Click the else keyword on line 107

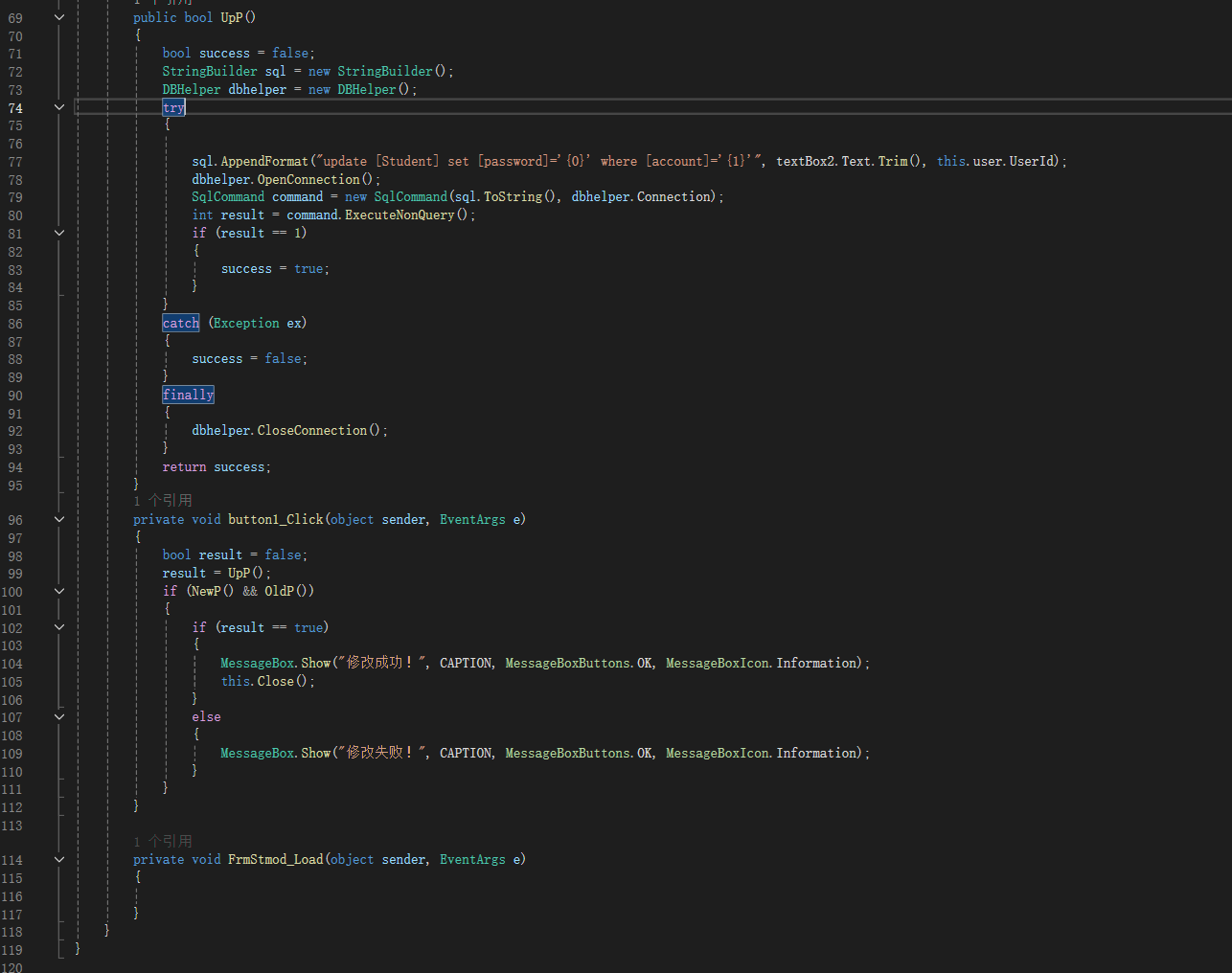(206, 716)
